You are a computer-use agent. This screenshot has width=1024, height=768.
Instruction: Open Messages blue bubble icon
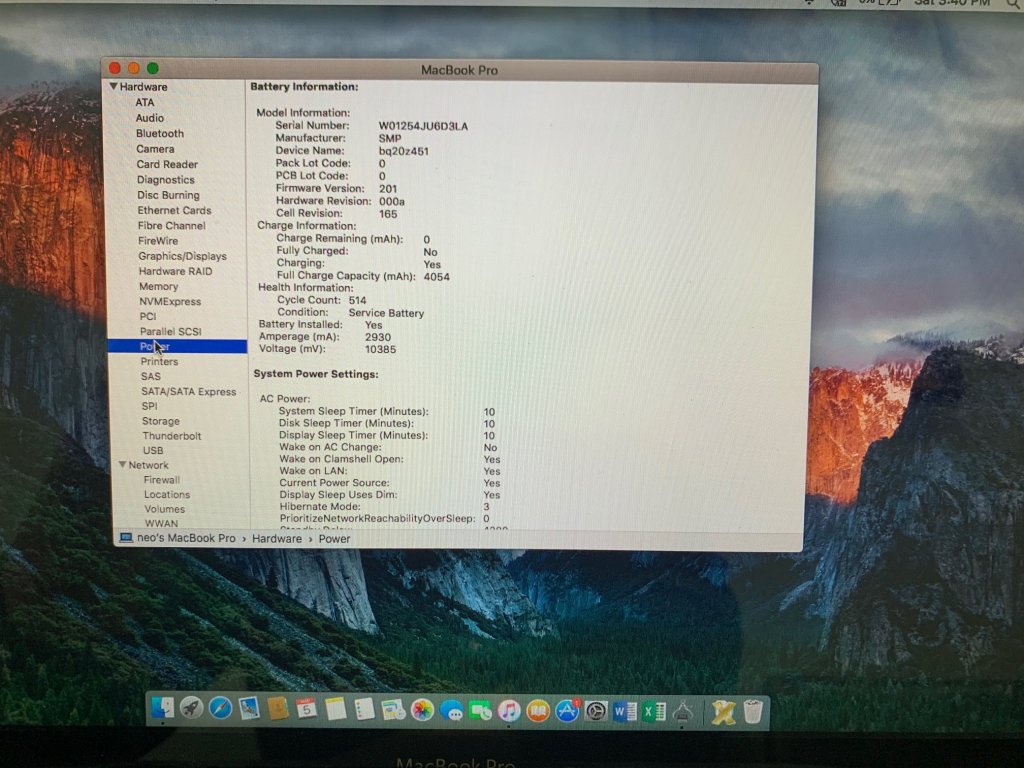click(451, 711)
